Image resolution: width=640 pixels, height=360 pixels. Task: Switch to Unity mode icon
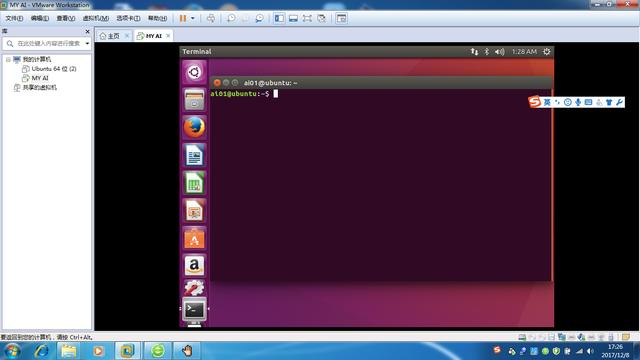[x=322, y=18]
